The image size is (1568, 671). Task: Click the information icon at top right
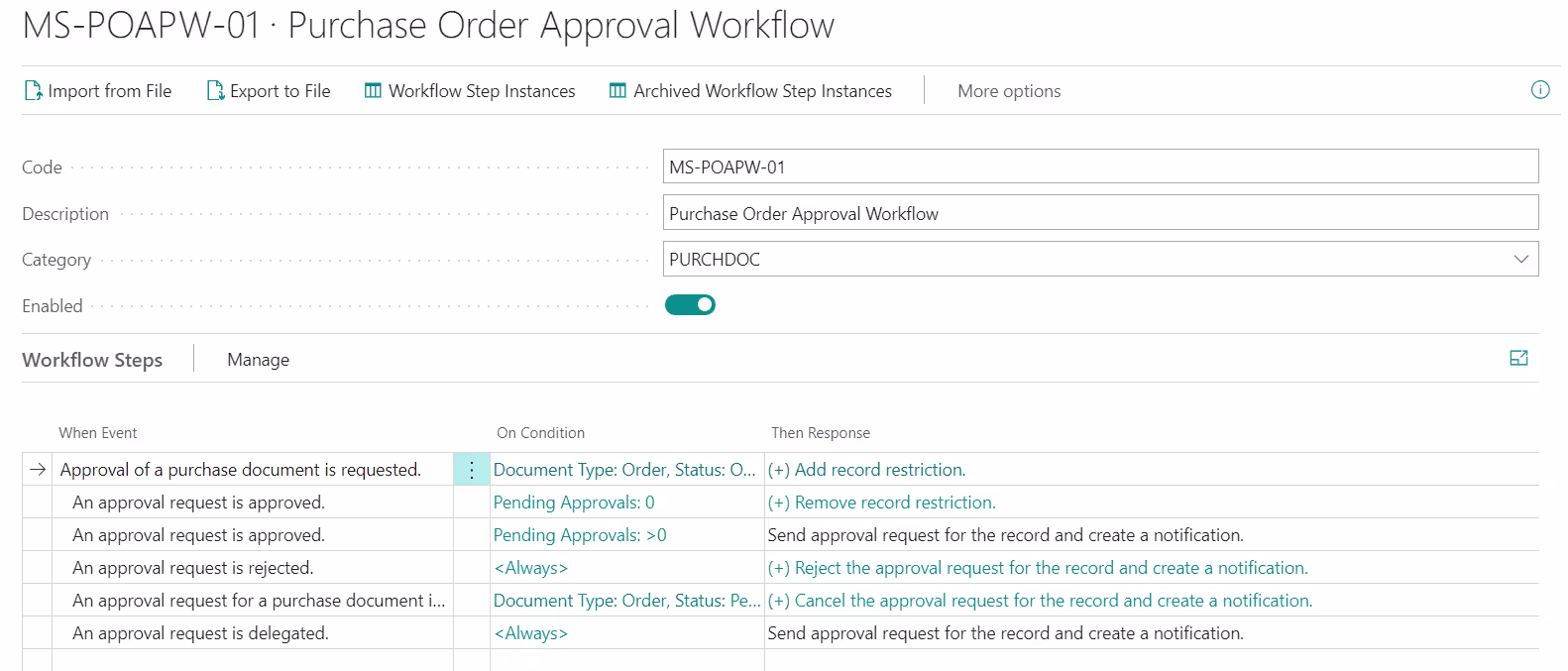coord(1540,90)
